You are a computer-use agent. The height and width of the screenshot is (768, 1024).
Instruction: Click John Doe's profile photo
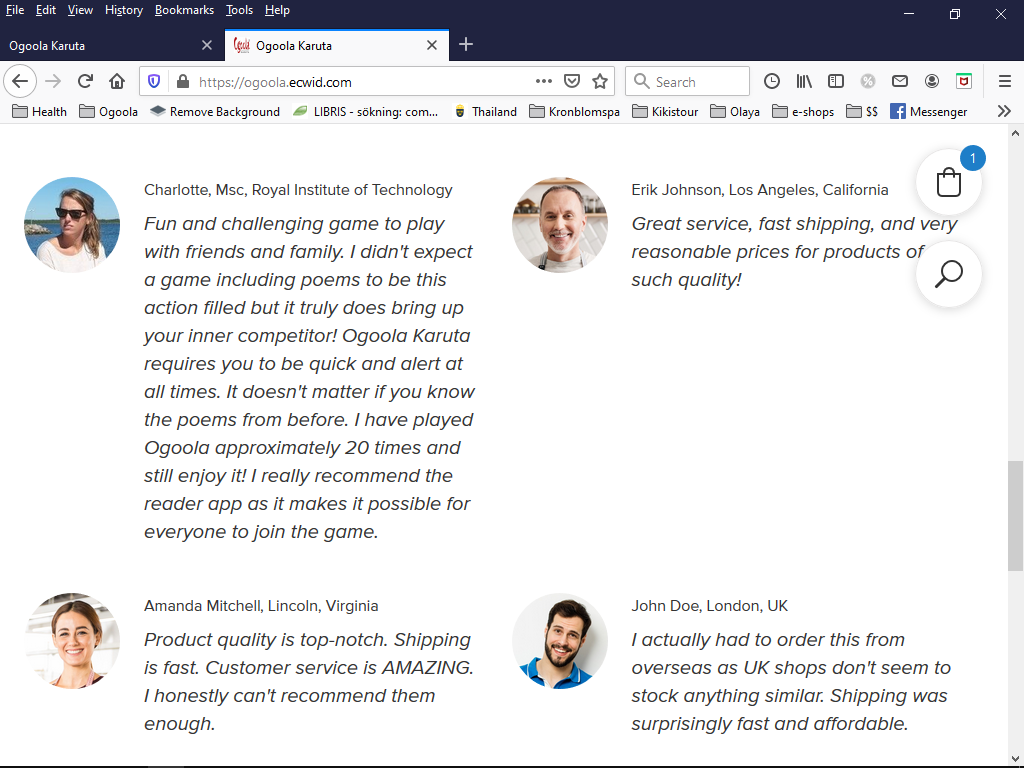(560, 641)
